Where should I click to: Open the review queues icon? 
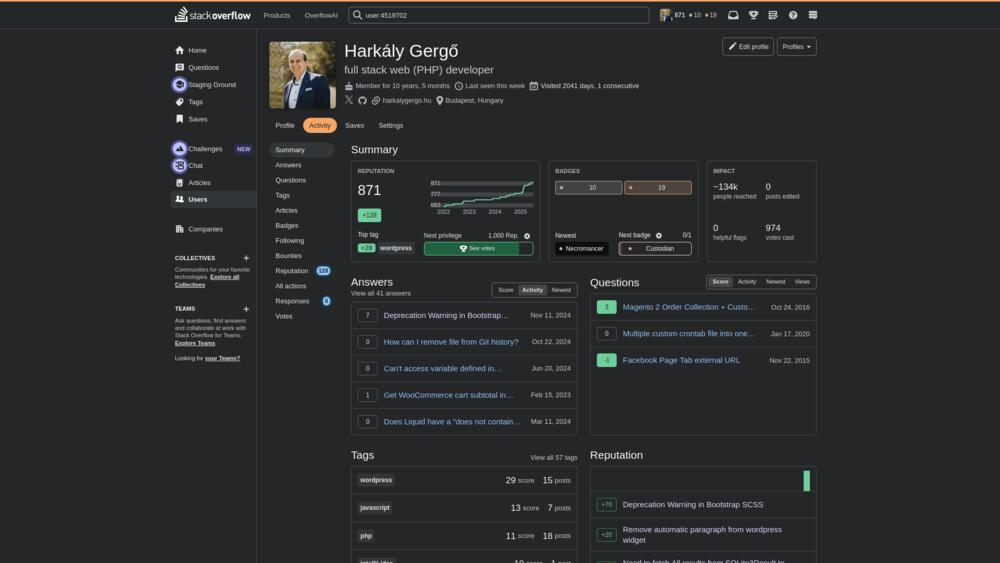[x=773, y=15]
